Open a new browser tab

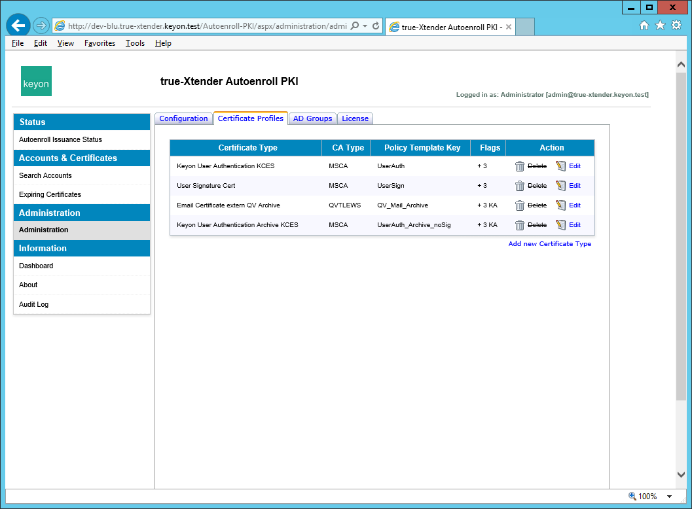coord(525,26)
